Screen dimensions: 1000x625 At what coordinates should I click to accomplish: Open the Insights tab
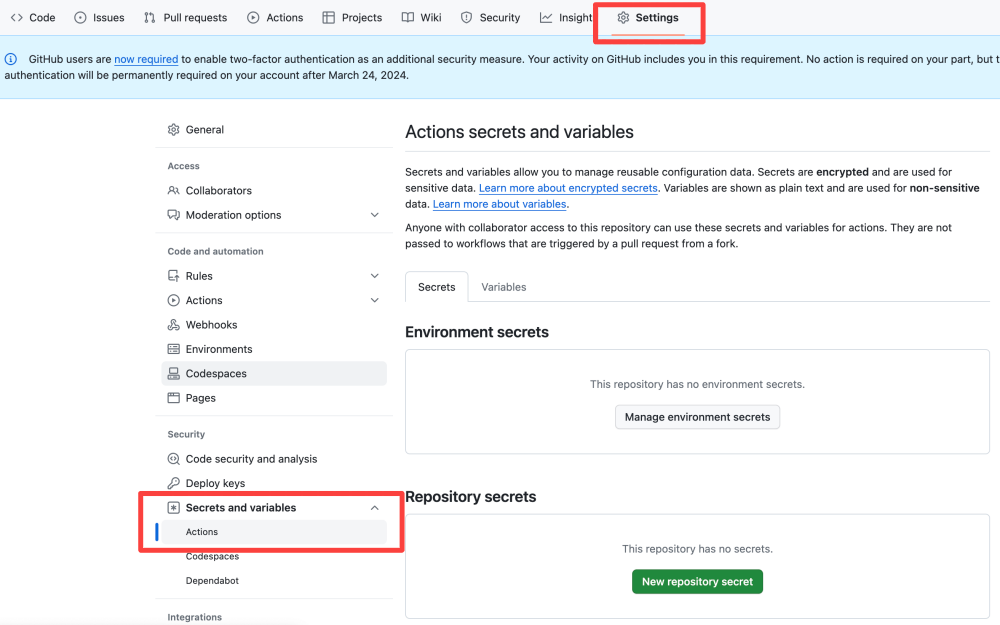click(566, 18)
